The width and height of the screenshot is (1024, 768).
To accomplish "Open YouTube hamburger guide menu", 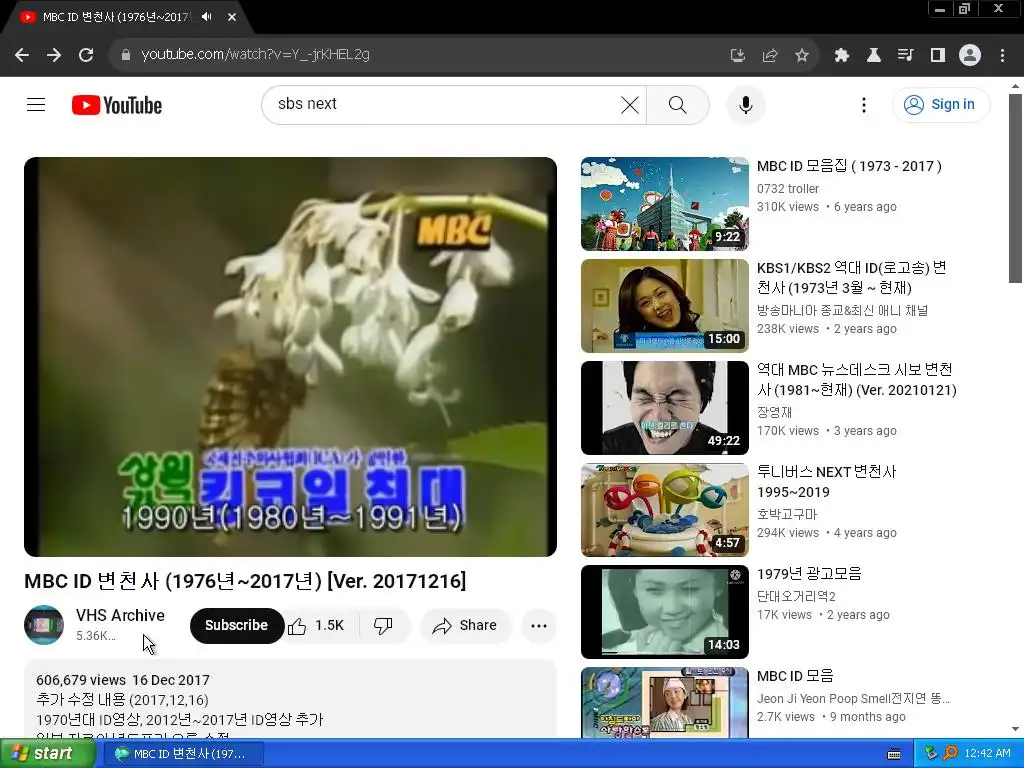I will [36, 104].
